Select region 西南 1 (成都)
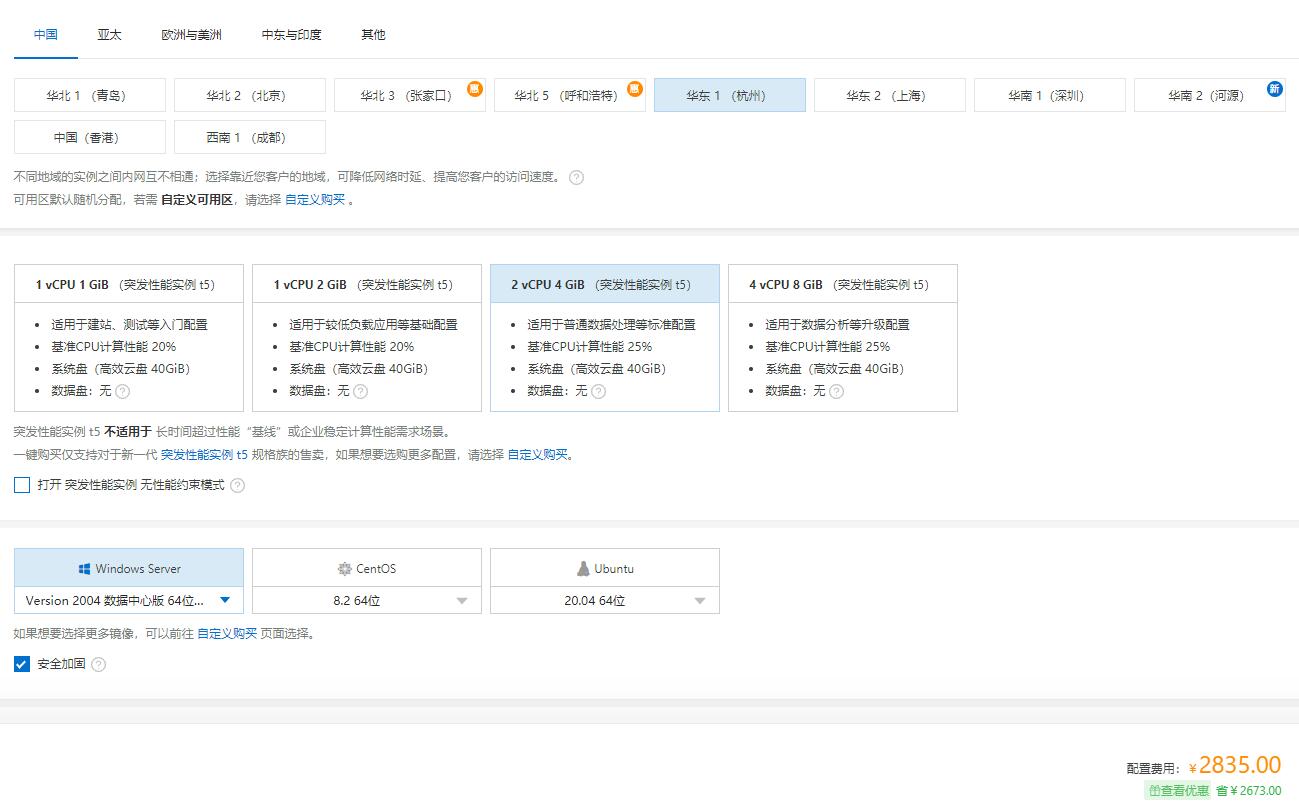Image resolution: width=1299 pixels, height=804 pixels. pos(250,137)
